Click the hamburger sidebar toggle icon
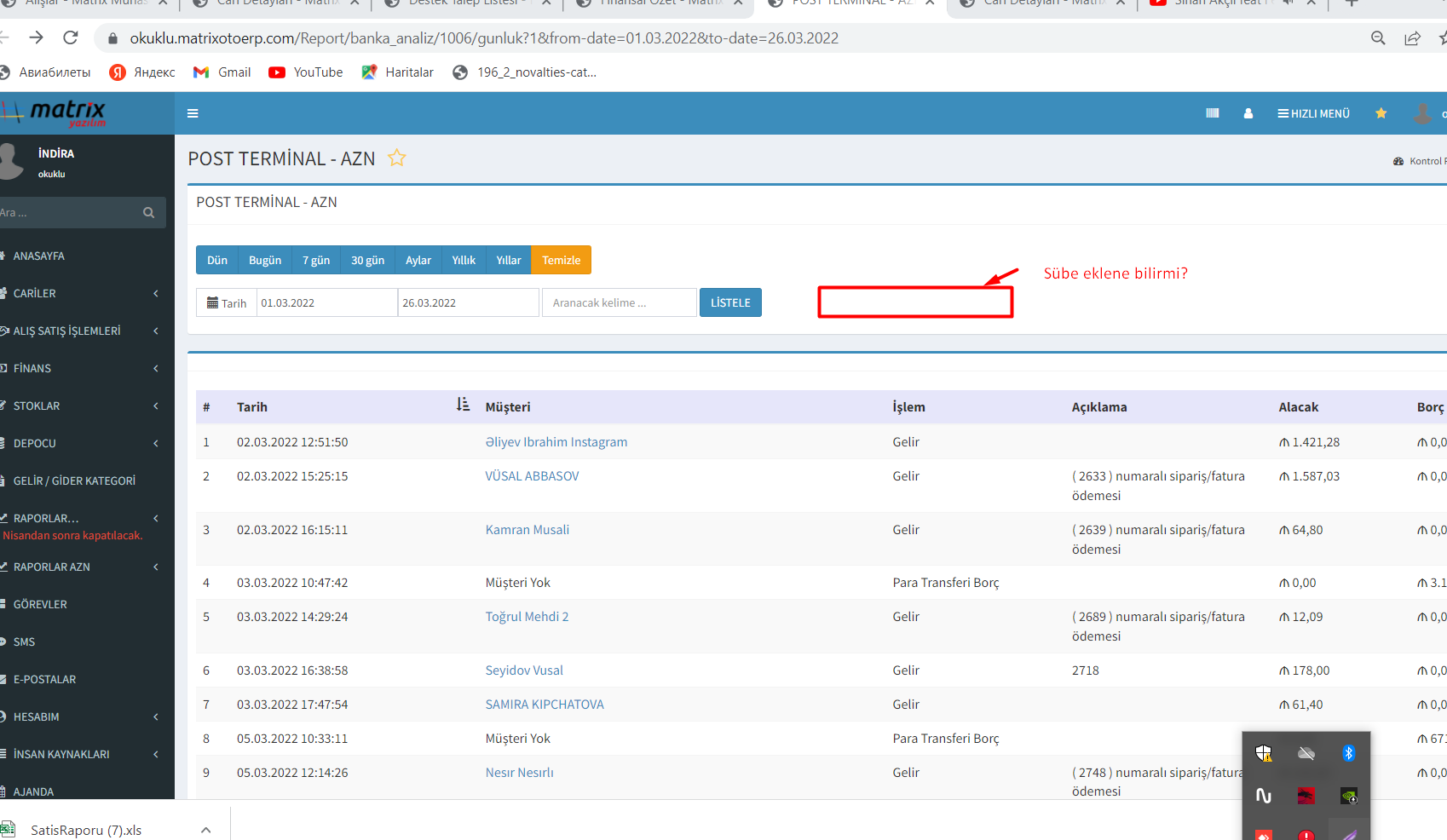 coord(193,113)
